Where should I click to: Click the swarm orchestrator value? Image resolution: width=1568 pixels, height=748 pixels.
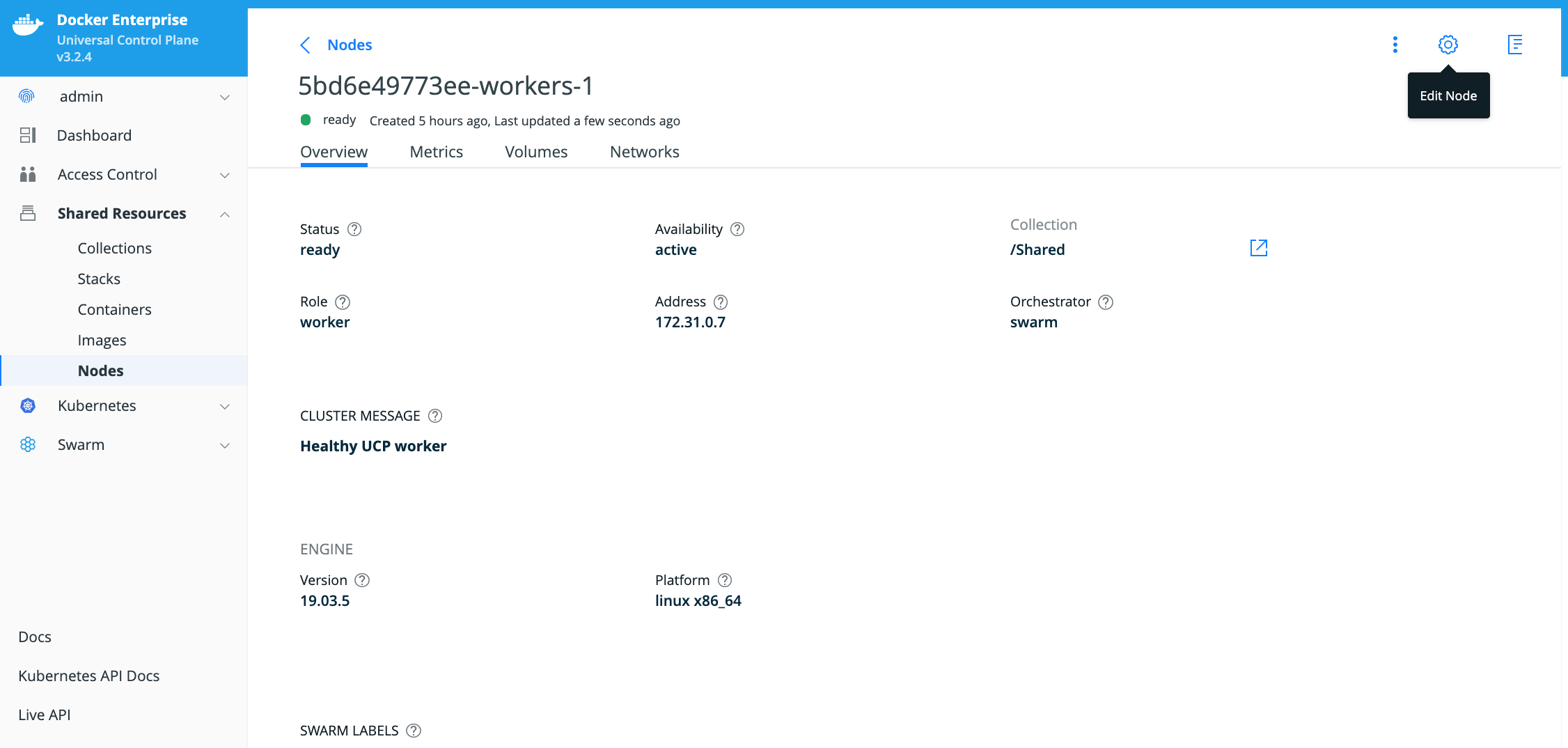[1034, 322]
